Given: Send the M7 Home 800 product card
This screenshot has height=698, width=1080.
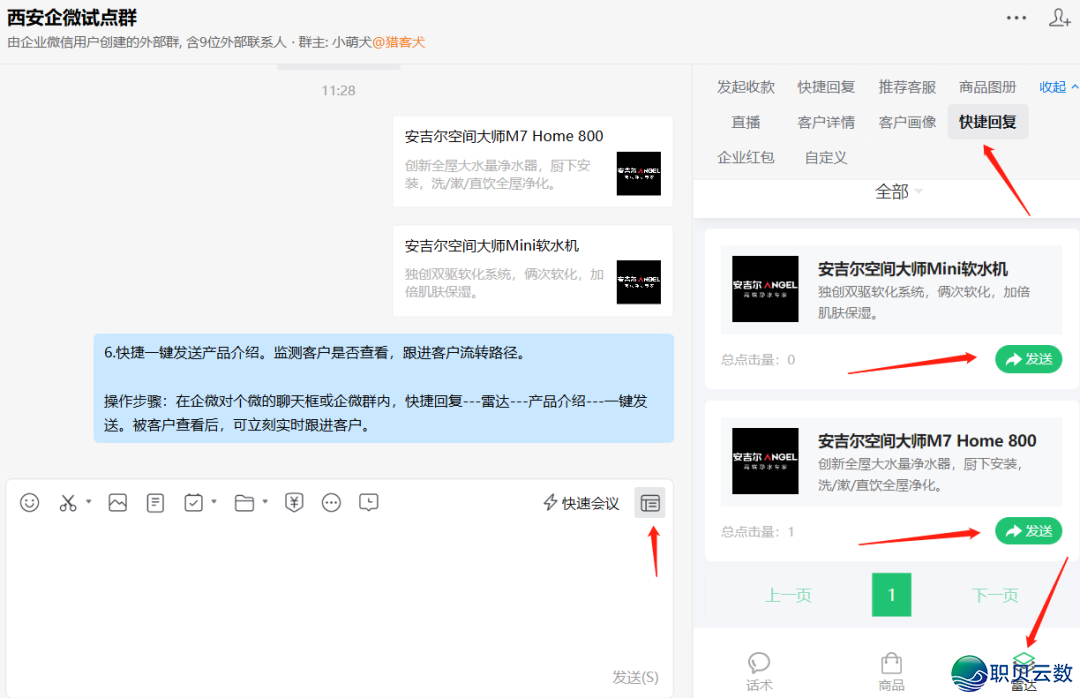Looking at the screenshot, I should [x=1028, y=531].
